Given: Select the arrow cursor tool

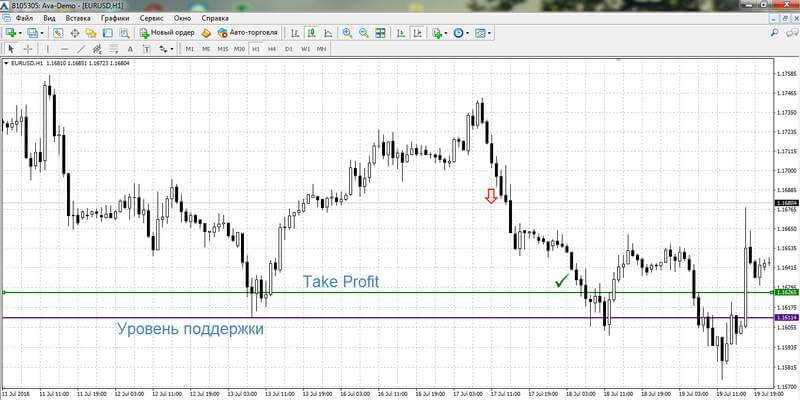Looking at the screenshot, I should pos(12,49).
